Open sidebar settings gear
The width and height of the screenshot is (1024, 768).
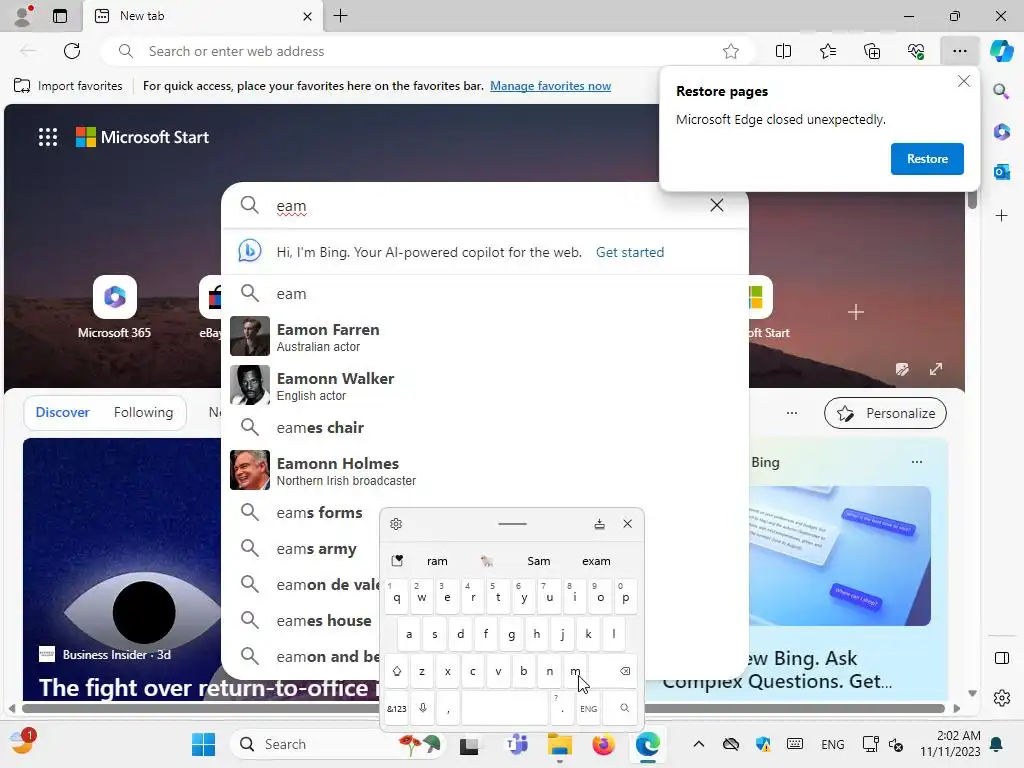click(1001, 698)
